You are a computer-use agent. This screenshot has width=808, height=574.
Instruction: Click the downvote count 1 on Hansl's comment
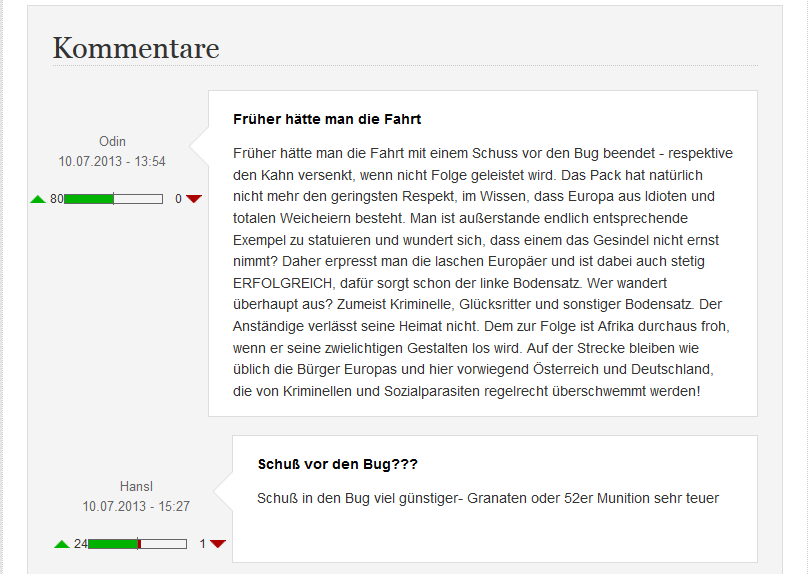pos(202,544)
